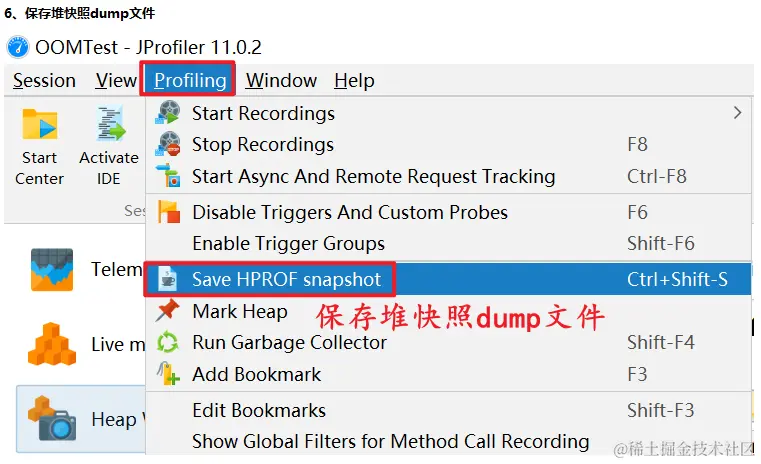
Task: Open the Help menu
Action: [x=354, y=81]
